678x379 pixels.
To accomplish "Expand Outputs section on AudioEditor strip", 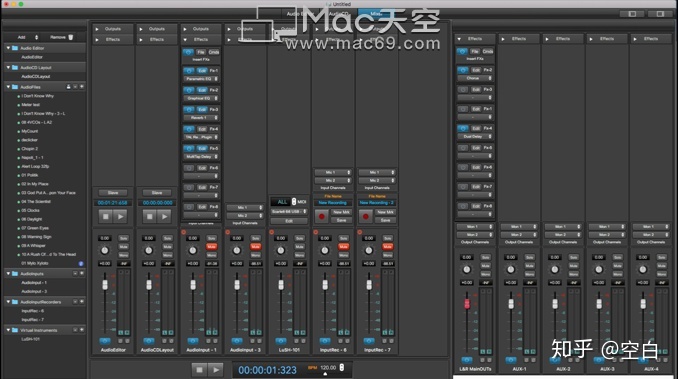I will point(97,29).
